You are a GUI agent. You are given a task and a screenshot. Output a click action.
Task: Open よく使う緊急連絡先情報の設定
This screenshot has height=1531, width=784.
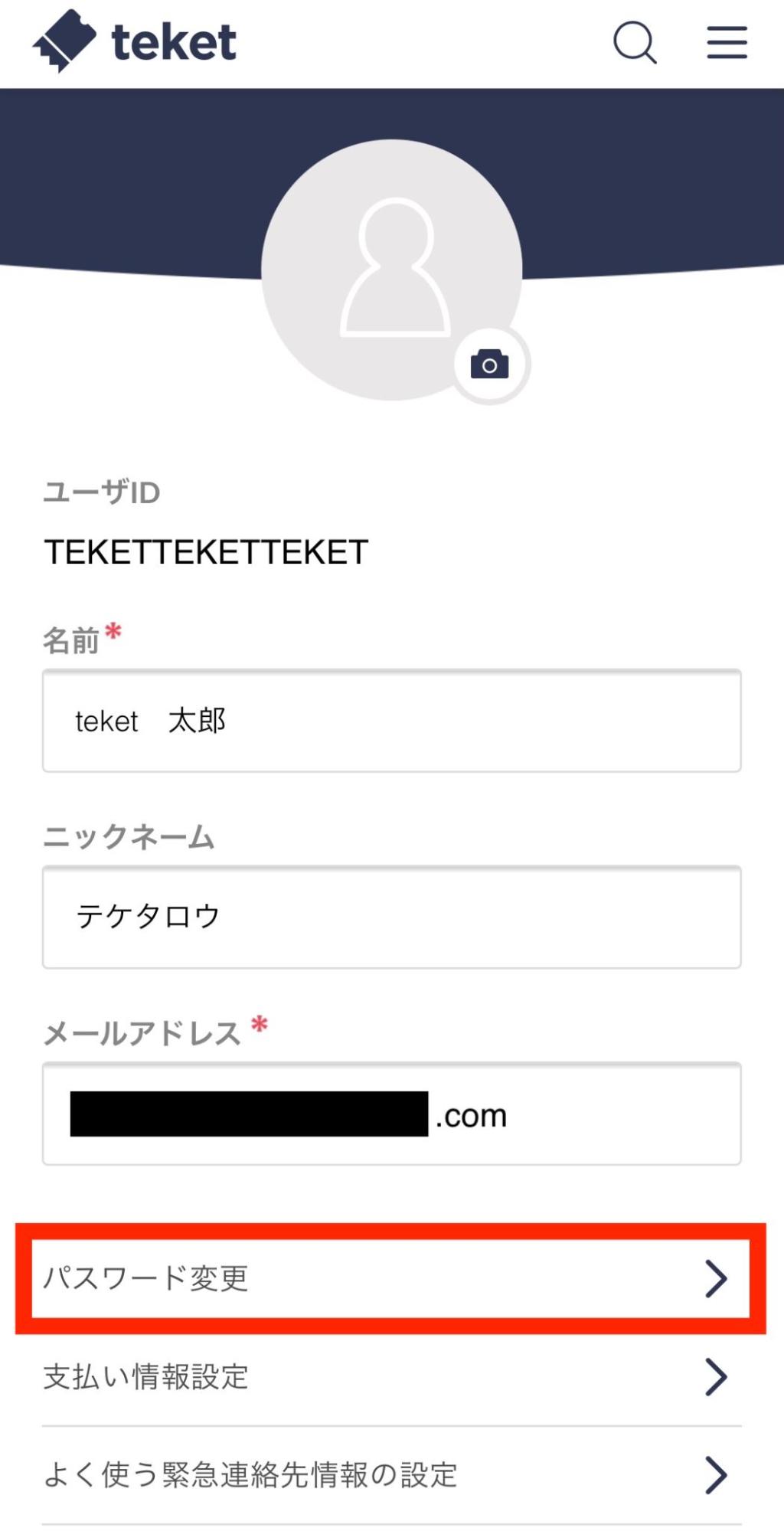tap(250, 1474)
